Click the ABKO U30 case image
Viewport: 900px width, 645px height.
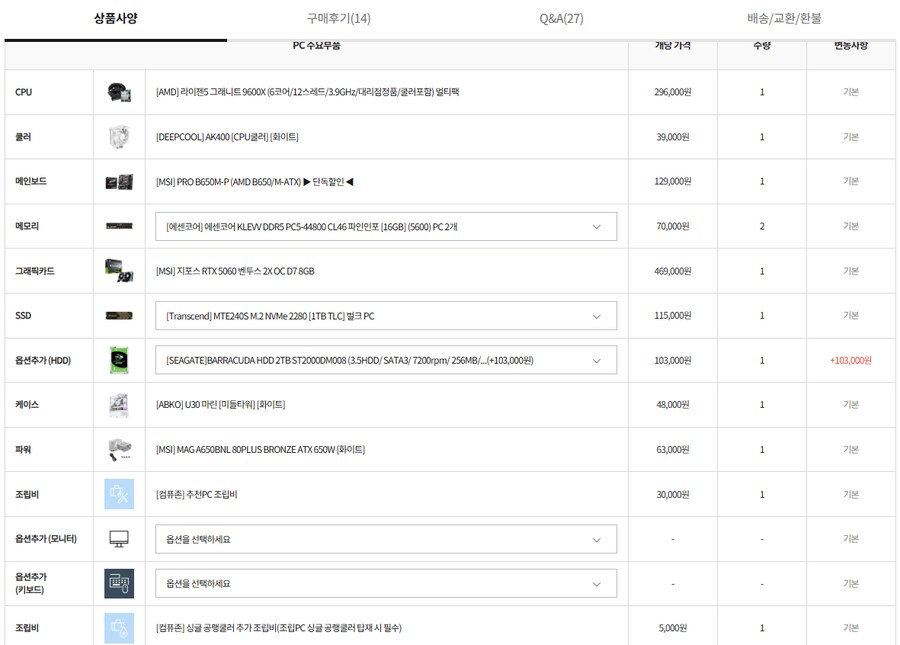(119, 405)
